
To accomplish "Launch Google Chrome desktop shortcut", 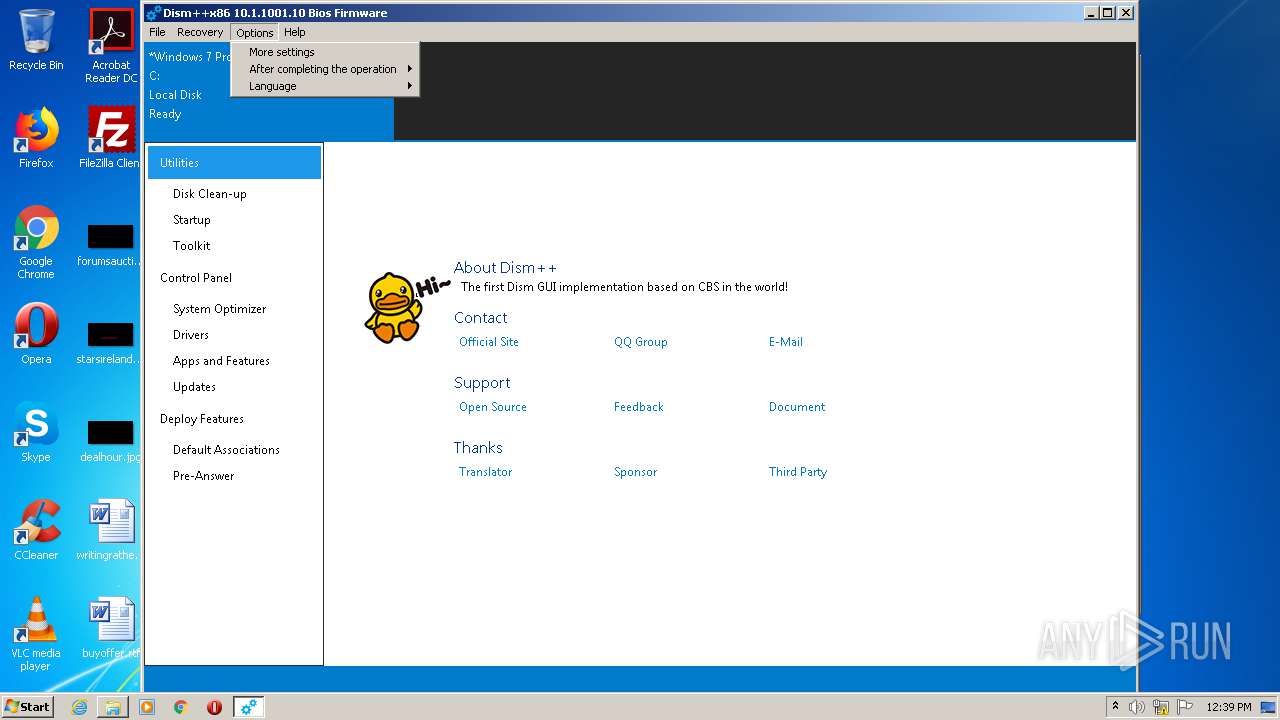I will 36,243.
